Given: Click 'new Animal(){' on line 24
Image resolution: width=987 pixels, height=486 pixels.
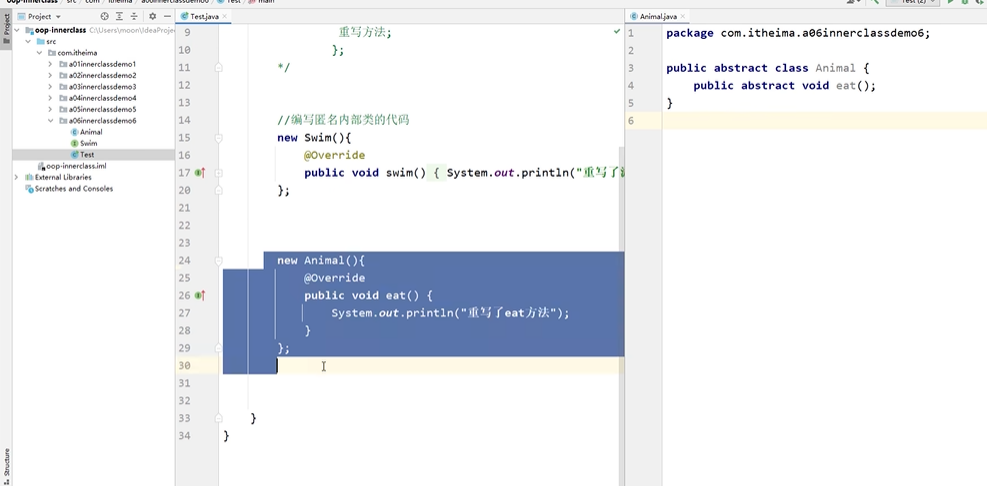Looking at the screenshot, I should coord(320,260).
